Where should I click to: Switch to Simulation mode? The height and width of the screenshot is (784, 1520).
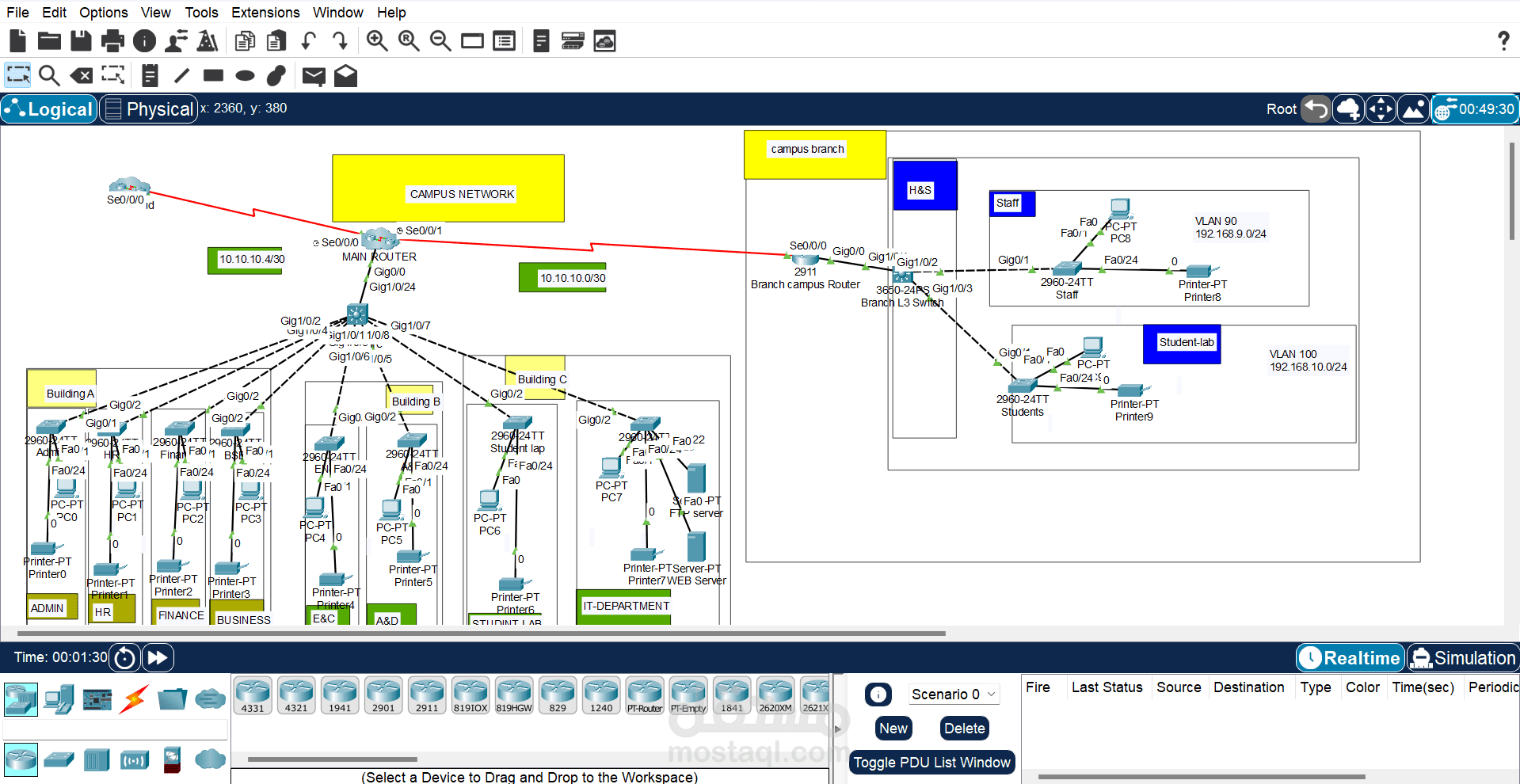(x=1463, y=658)
